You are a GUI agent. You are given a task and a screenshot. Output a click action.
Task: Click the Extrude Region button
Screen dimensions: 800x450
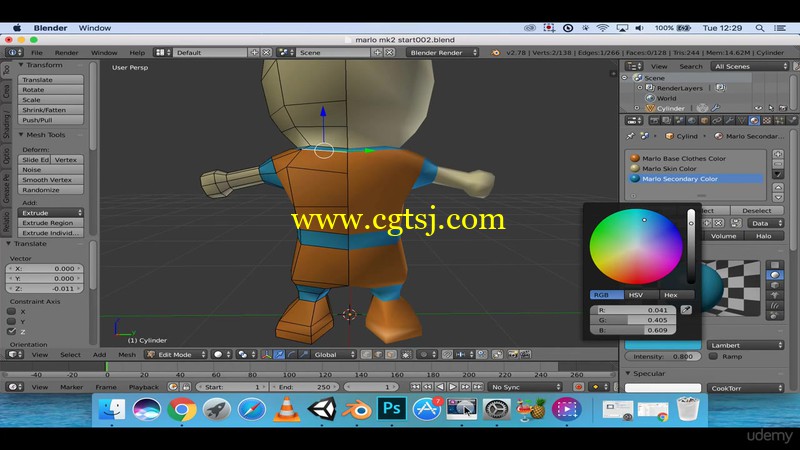click(51, 223)
